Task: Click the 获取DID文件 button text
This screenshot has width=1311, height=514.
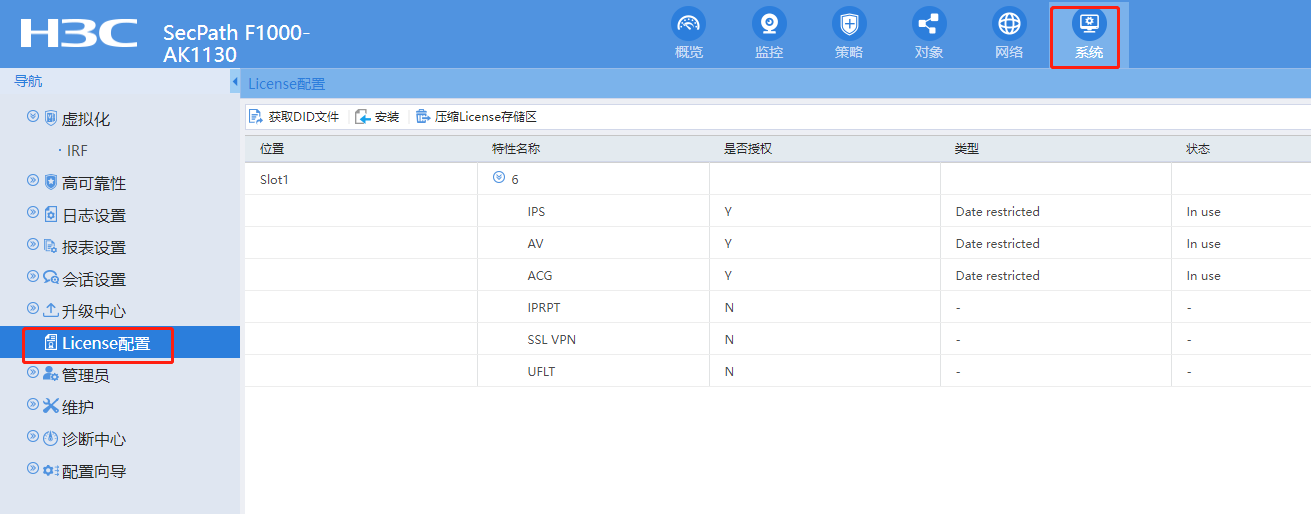Action: point(304,117)
